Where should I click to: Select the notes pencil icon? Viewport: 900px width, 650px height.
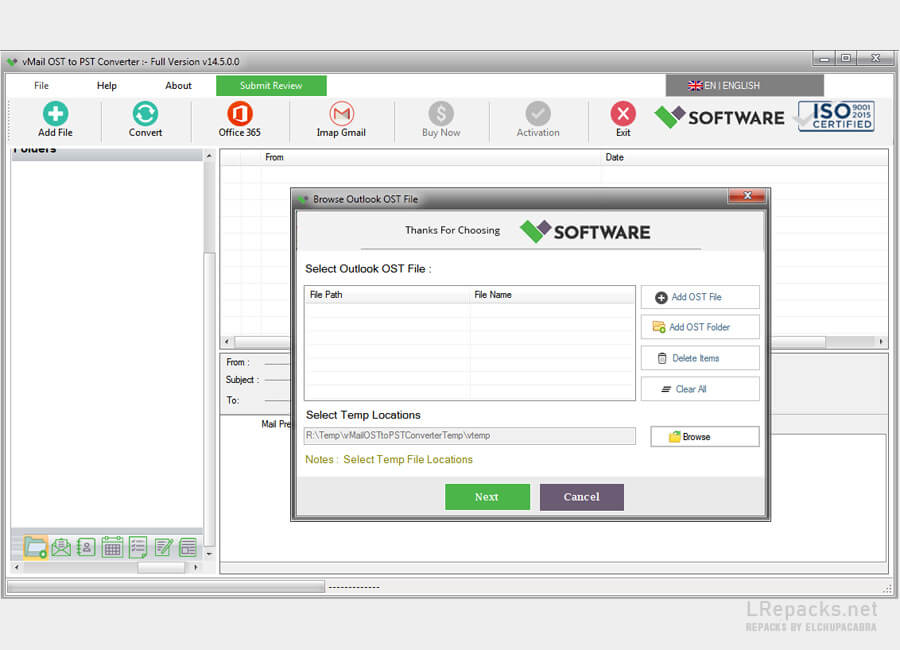164,547
